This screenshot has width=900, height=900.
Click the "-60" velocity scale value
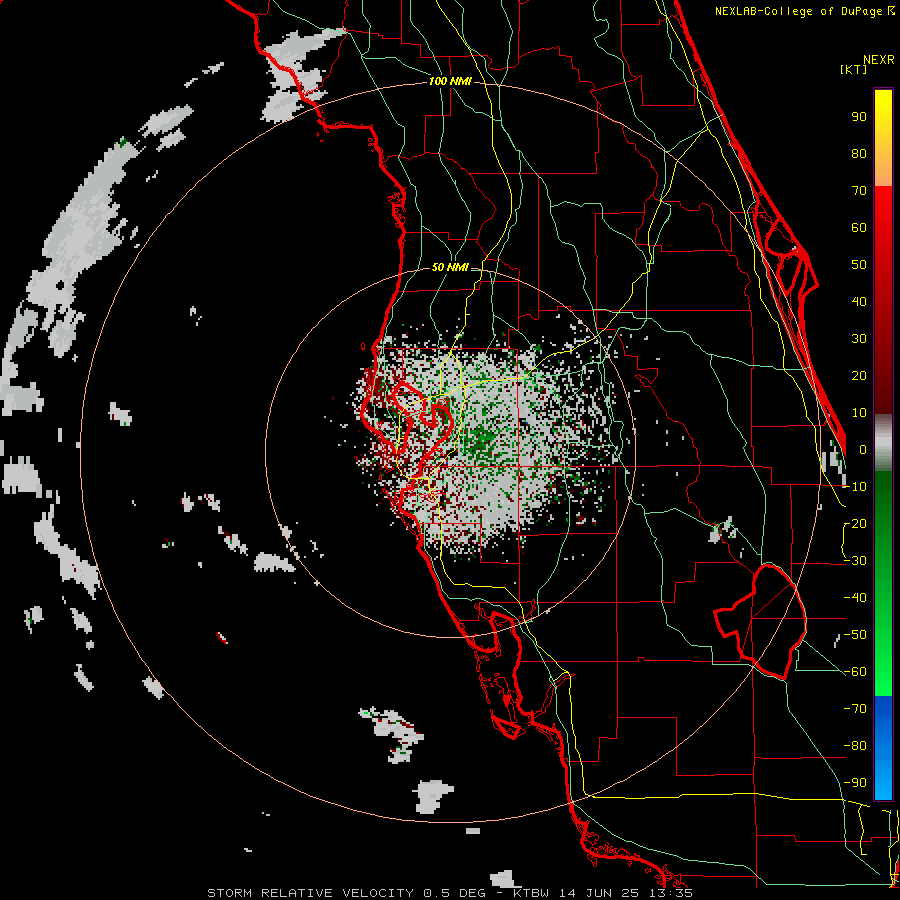pyautogui.click(x=855, y=672)
